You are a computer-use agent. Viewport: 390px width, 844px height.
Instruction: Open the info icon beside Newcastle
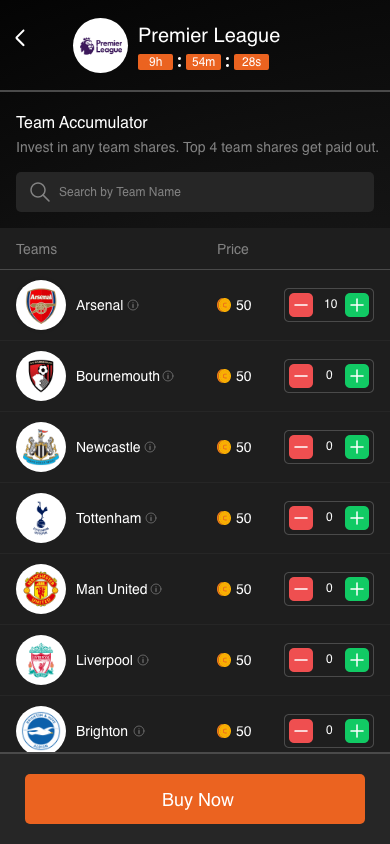(150, 447)
